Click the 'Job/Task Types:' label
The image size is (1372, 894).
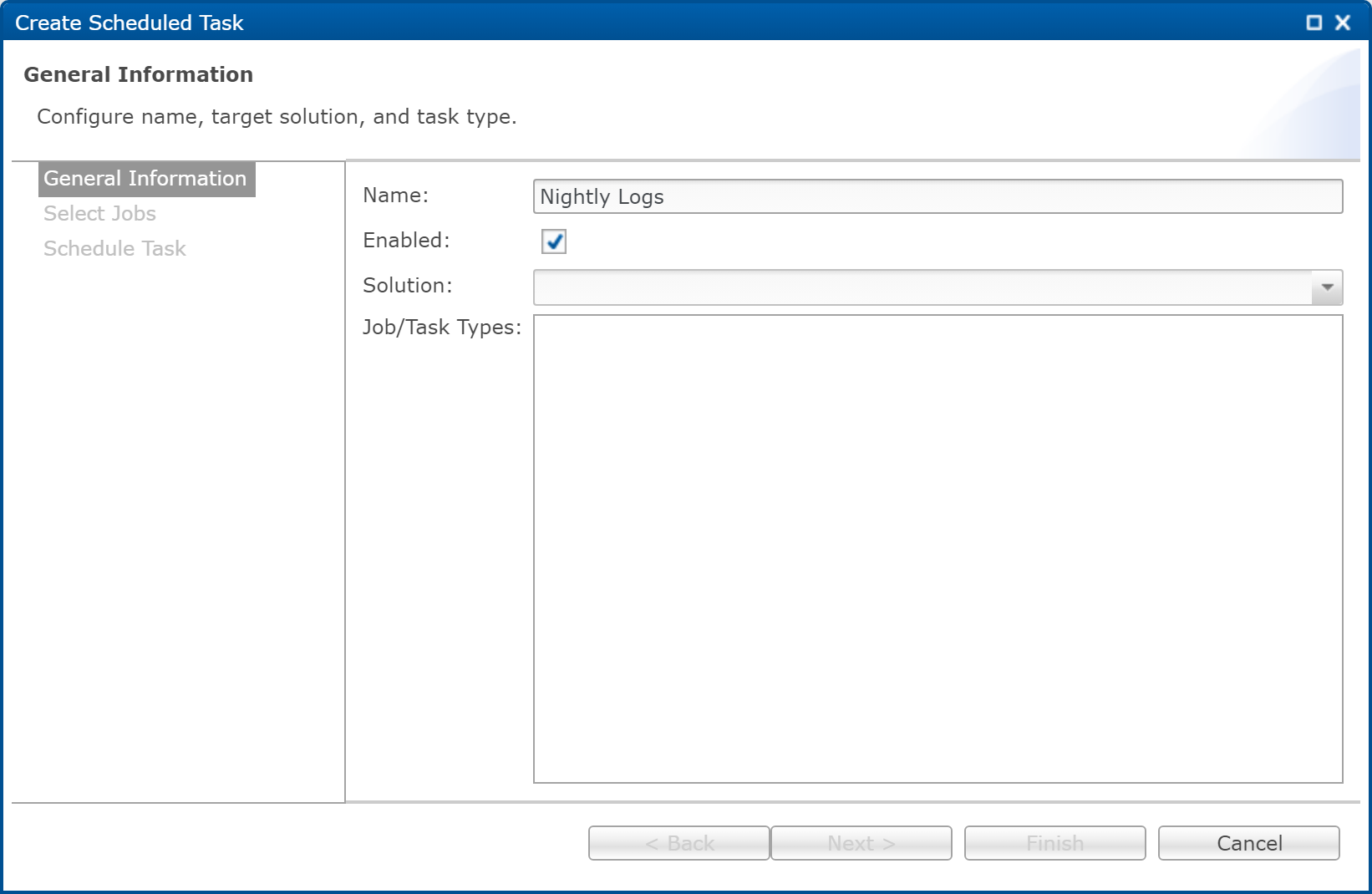(x=441, y=328)
